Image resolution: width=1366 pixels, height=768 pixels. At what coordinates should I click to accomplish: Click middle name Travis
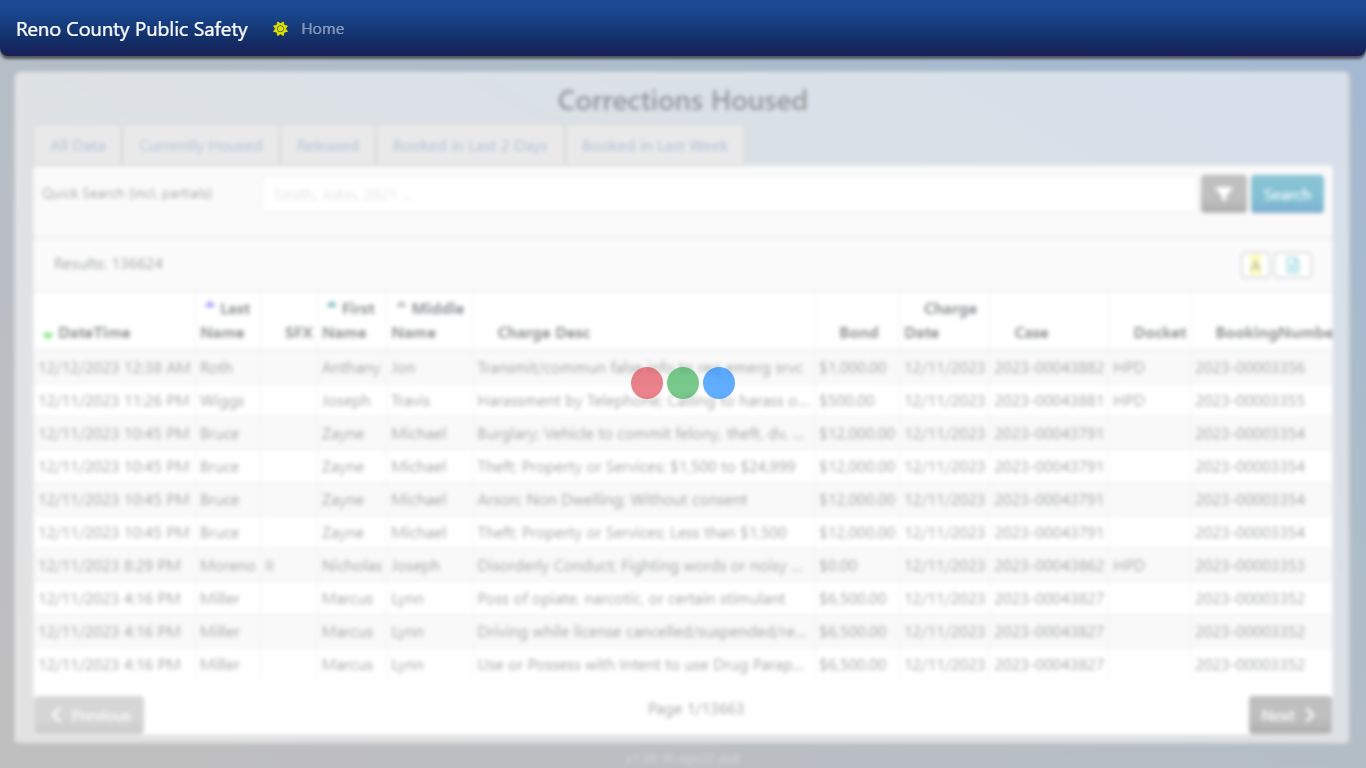pyautogui.click(x=411, y=401)
